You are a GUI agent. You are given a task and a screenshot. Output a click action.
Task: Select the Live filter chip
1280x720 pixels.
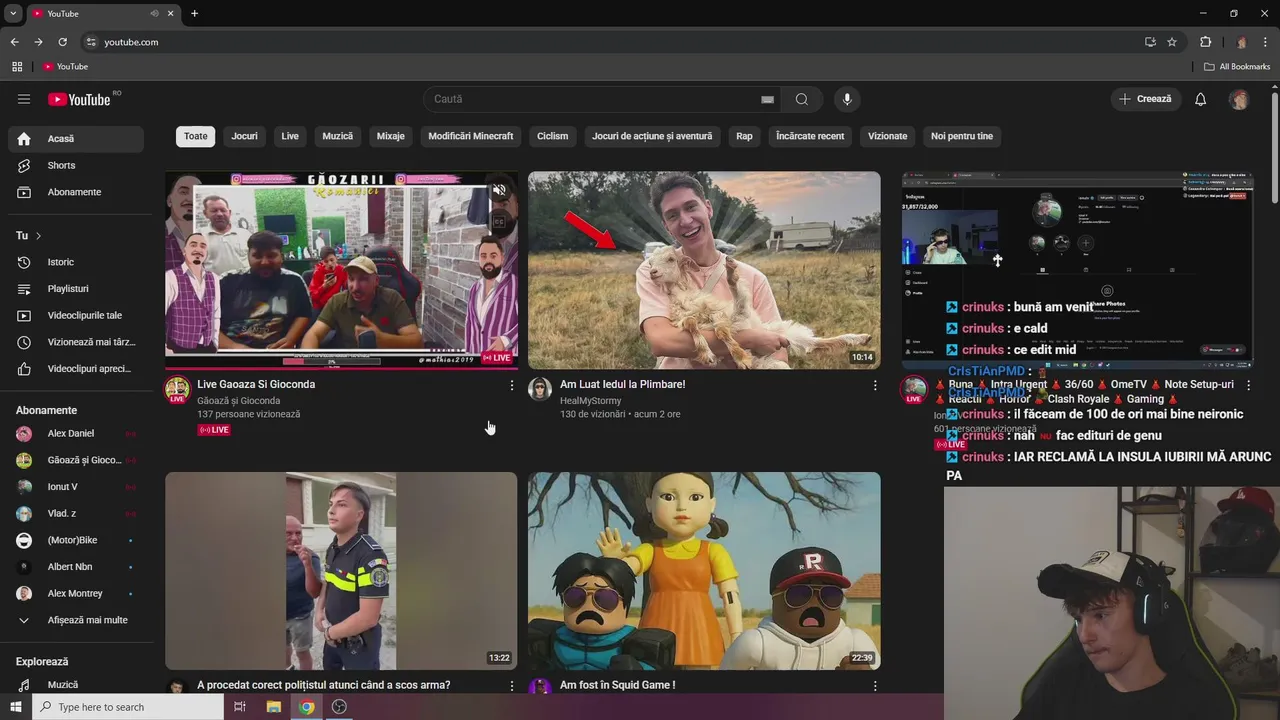click(x=290, y=136)
